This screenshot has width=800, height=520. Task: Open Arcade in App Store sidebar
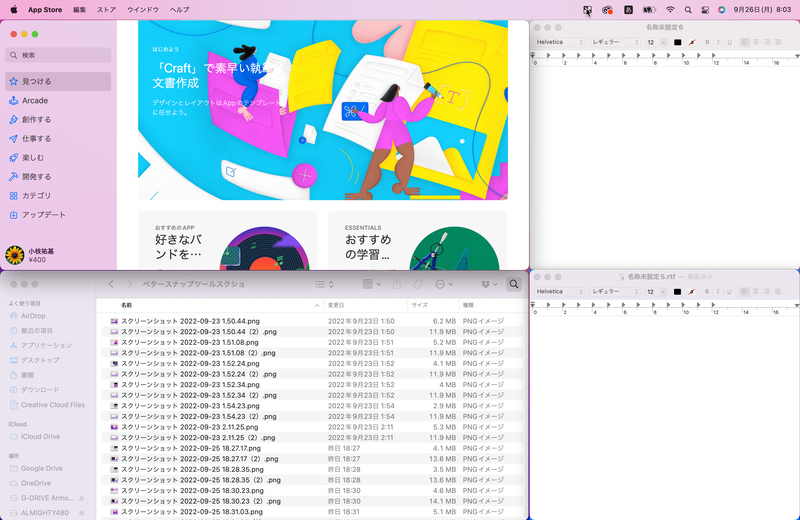58,101
